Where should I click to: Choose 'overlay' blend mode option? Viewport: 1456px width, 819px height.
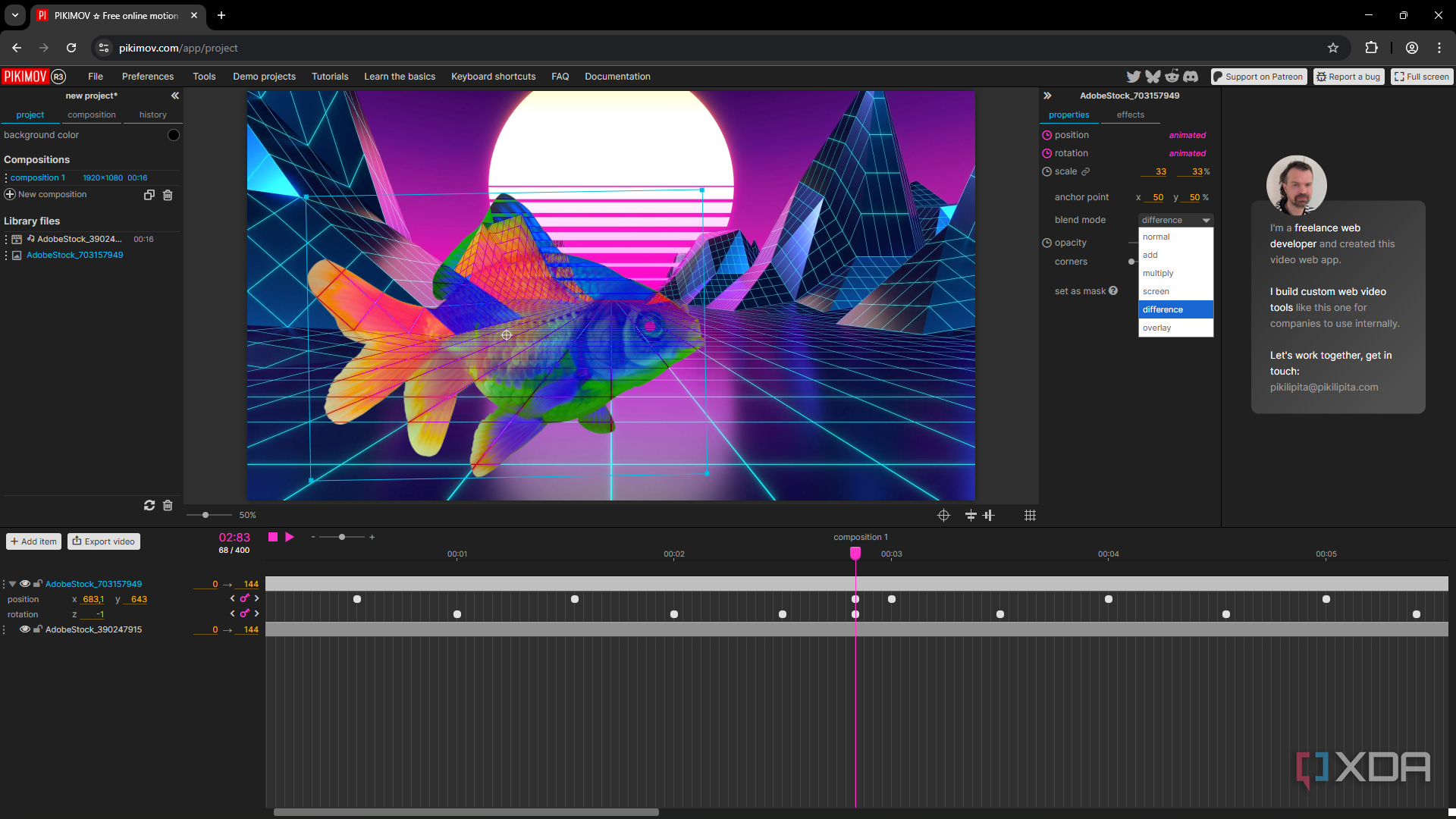pos(1157,328)
